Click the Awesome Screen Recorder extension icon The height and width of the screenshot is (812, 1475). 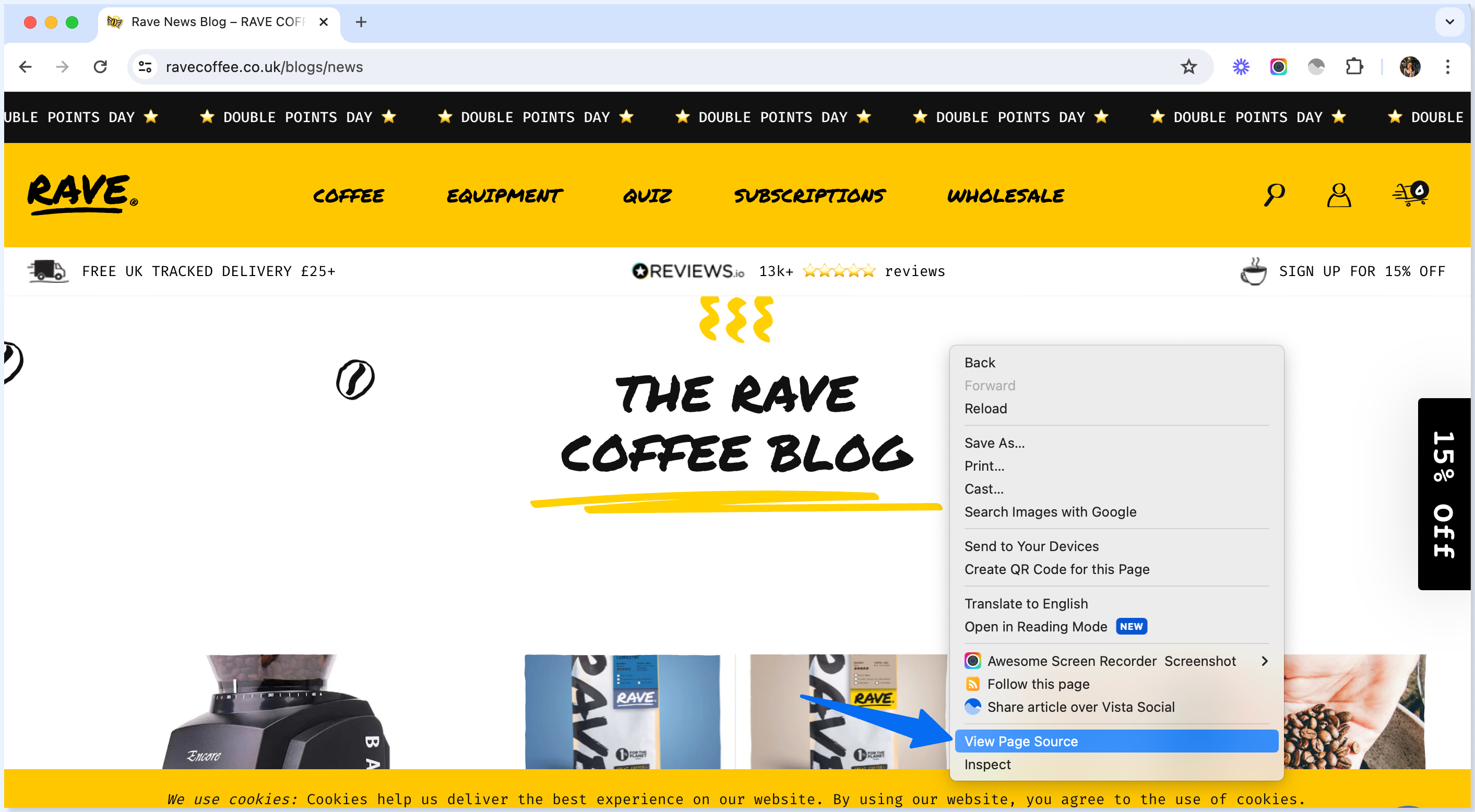(x=1278, y=67)
